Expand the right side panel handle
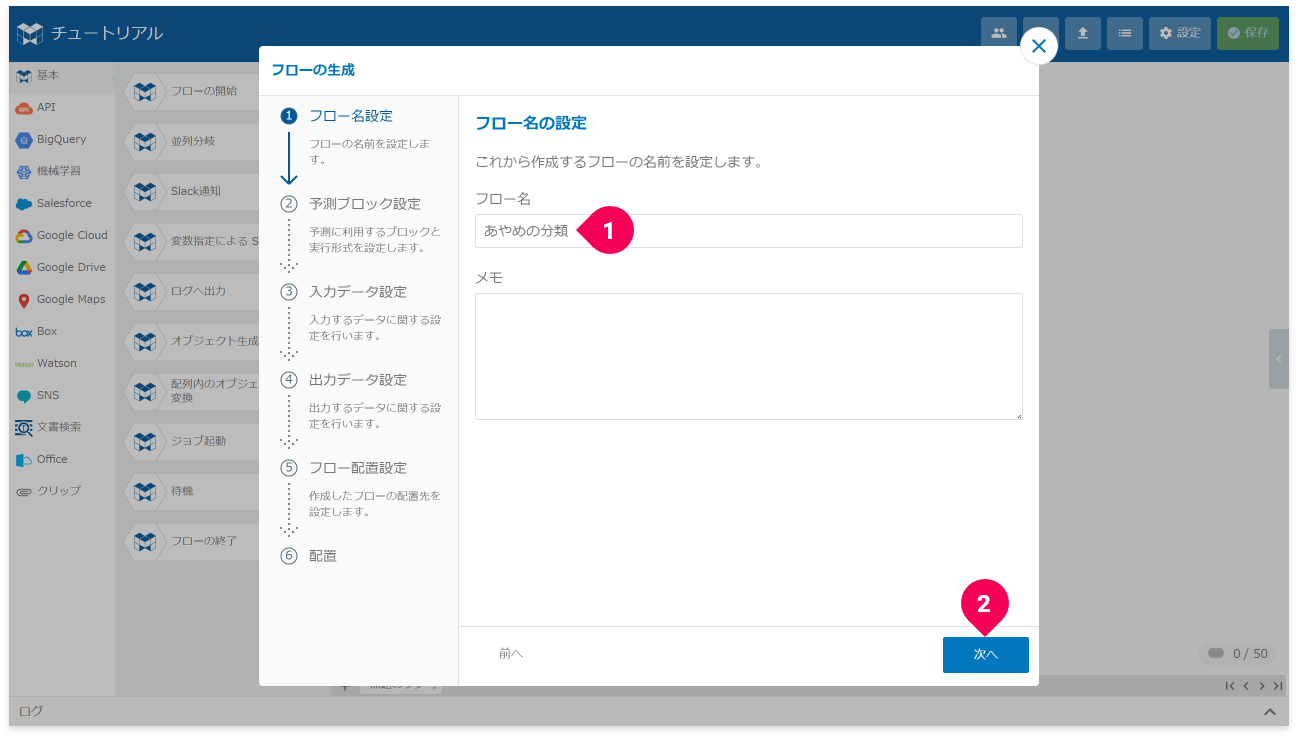Screen dimensions: 1298x738 point(1279,359)
